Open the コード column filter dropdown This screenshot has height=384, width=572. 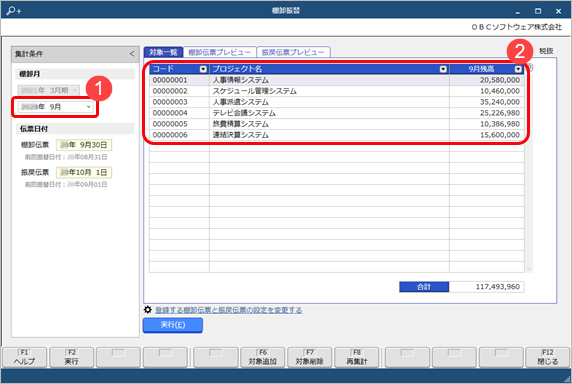pyautogui.click(x=203, y=69)
